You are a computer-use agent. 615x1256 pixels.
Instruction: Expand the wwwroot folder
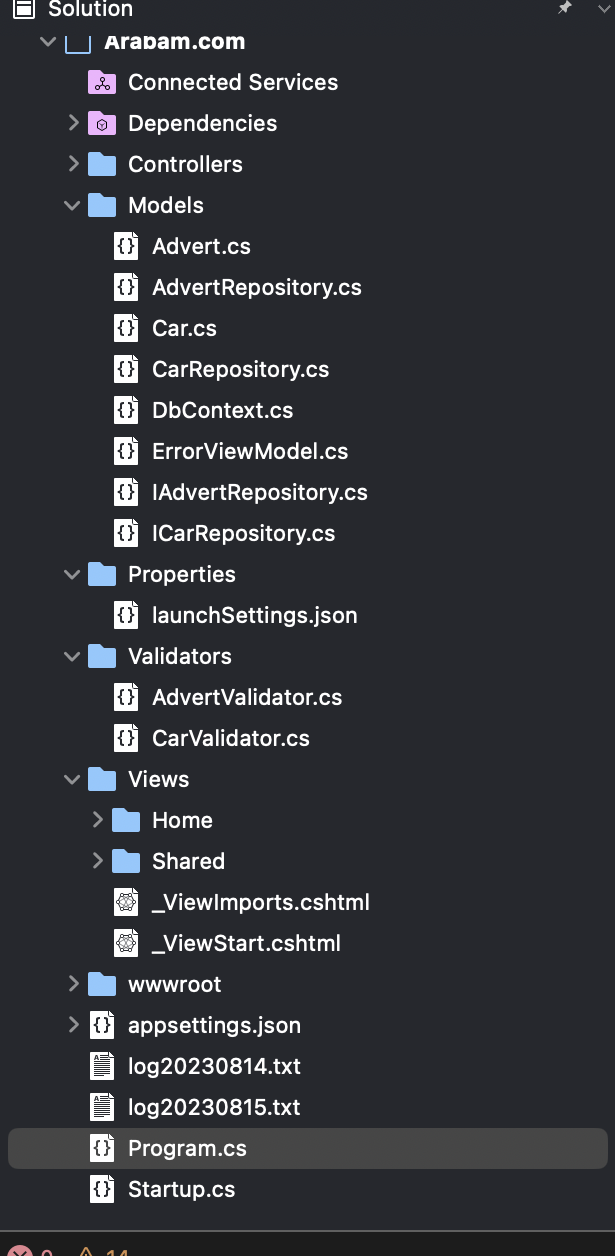73,984
